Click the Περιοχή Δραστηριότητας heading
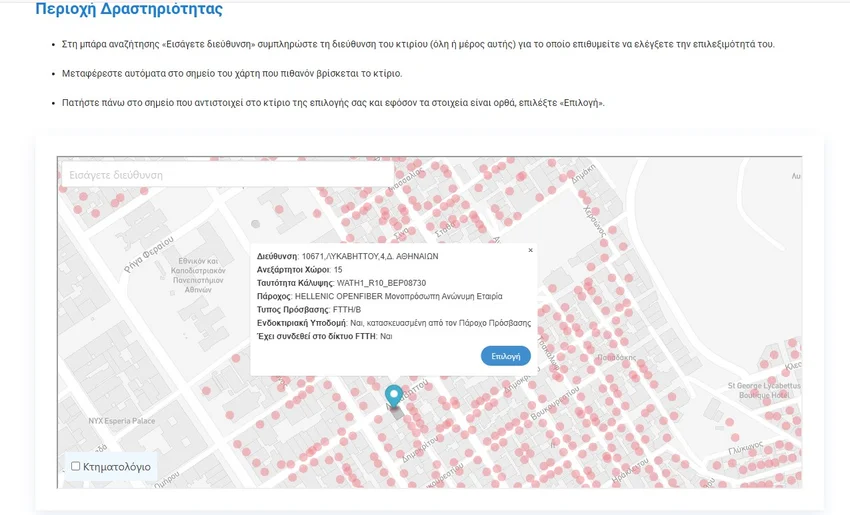The image size is (850, 515). (x=129, y=10)
